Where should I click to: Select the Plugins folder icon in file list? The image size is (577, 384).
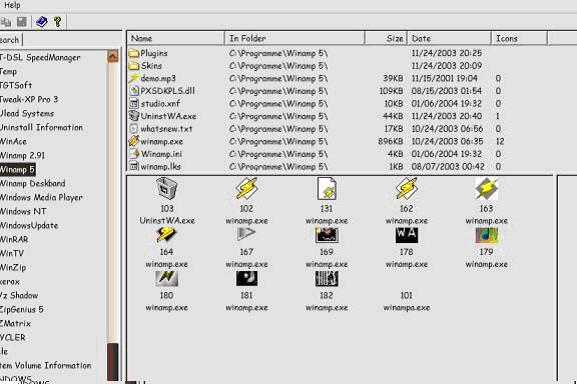click(x=134, y=53)
